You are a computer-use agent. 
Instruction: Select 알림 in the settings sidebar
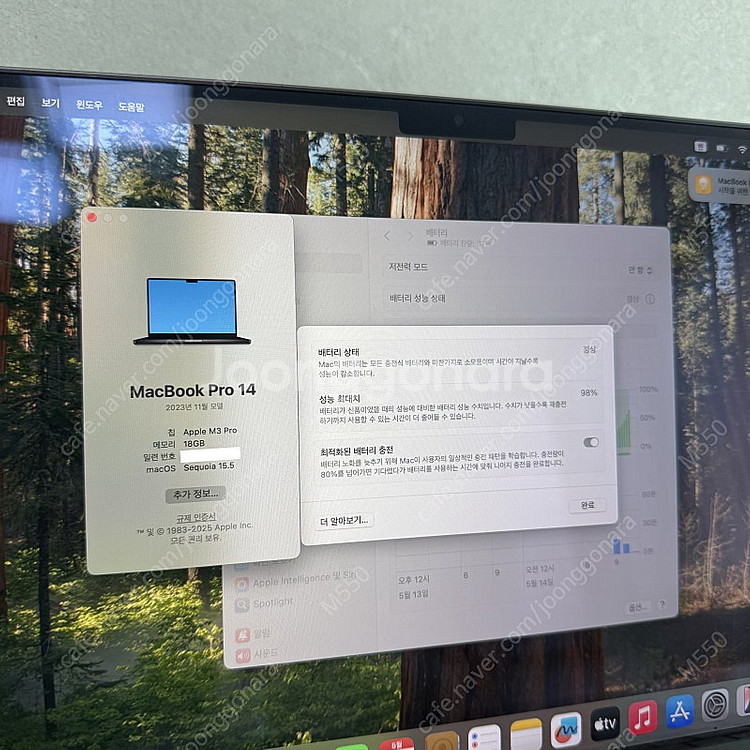coord(253,634)
